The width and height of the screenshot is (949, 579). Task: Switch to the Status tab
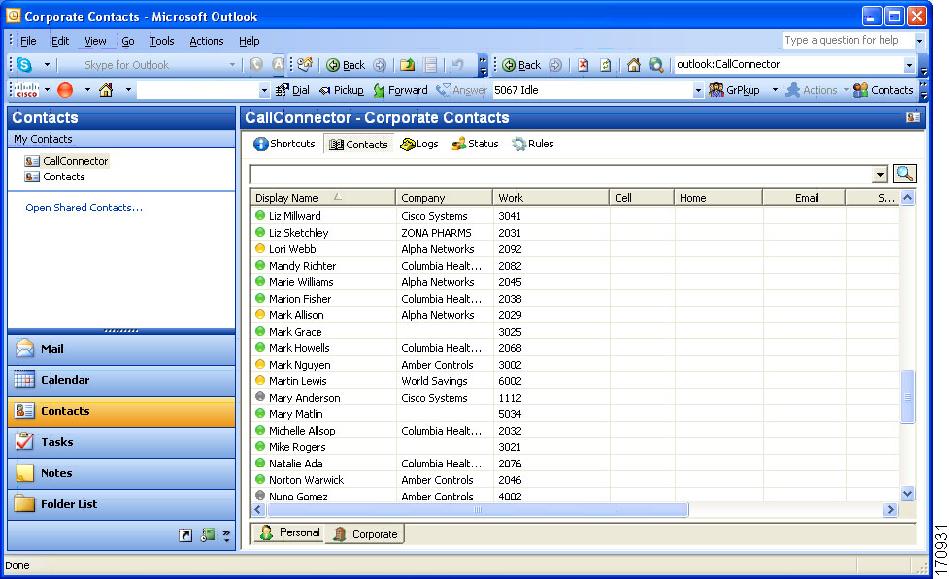point(475,143)
